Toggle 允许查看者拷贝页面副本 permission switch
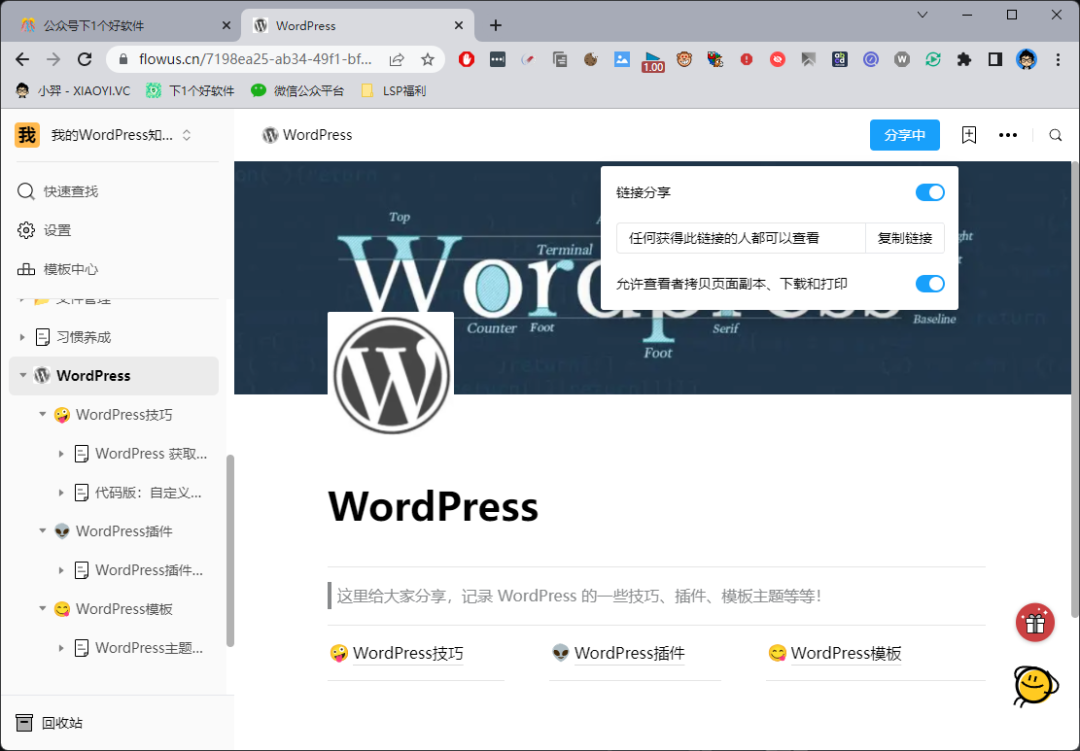The height and width of the screenshot is (751, 1080). (x=929, y=284)
